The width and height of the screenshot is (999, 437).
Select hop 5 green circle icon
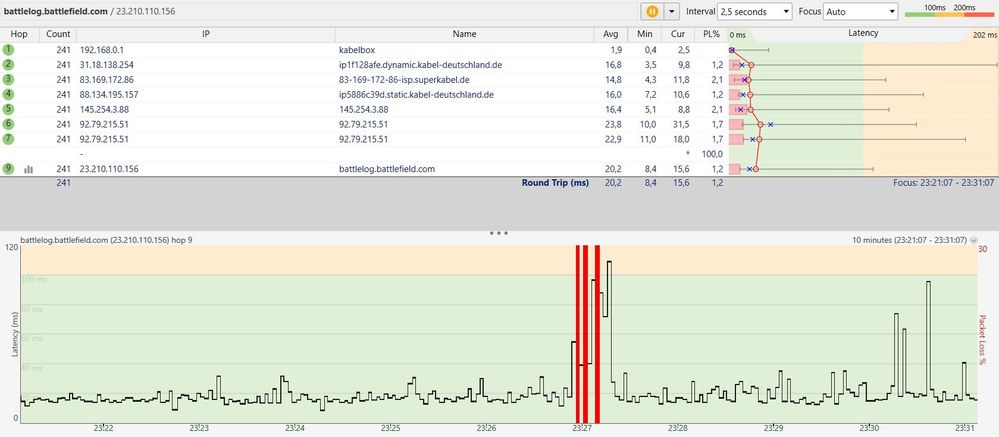[x=8, y=109]
